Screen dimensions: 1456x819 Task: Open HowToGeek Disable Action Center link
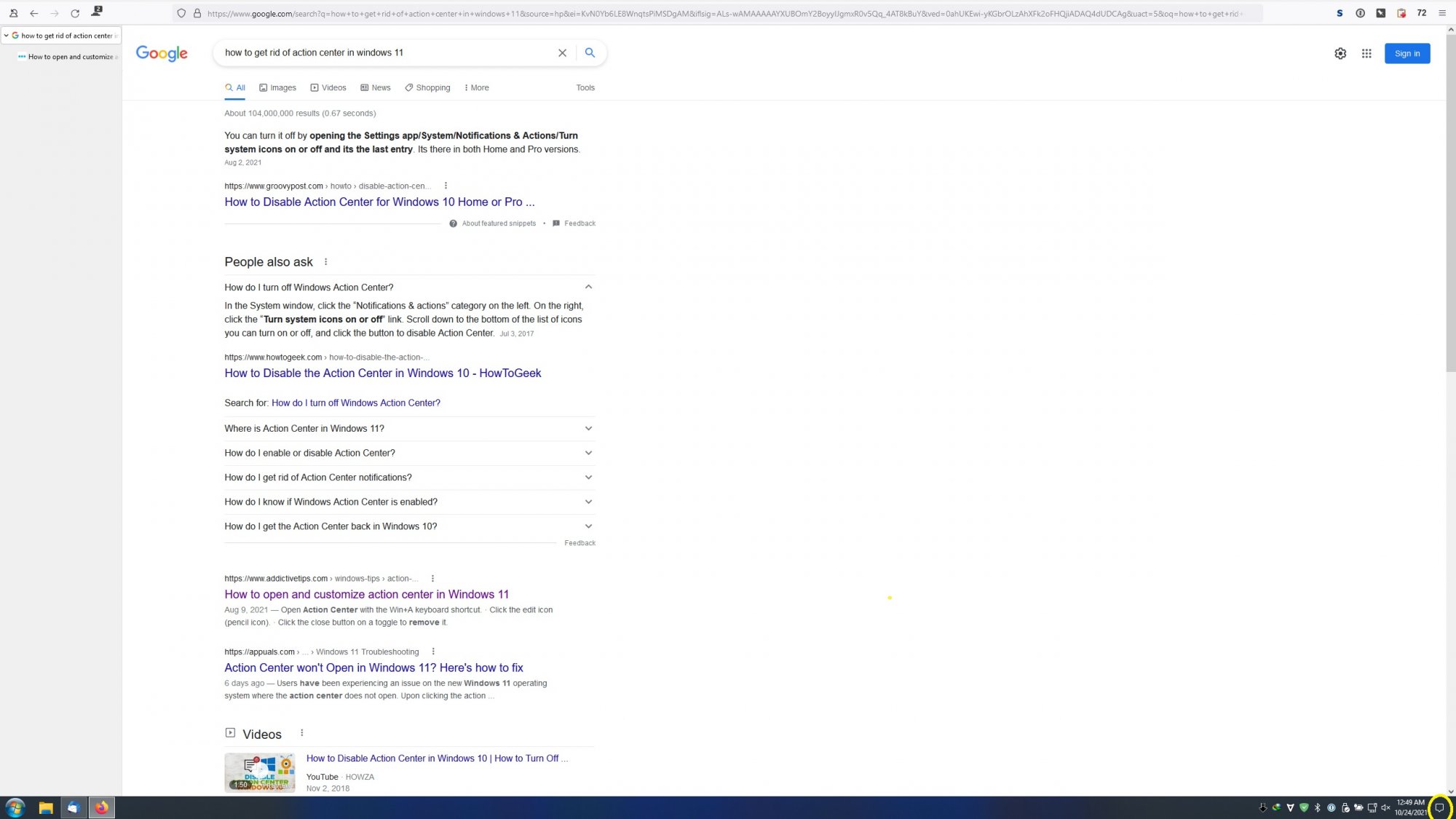tap(382, 373)
